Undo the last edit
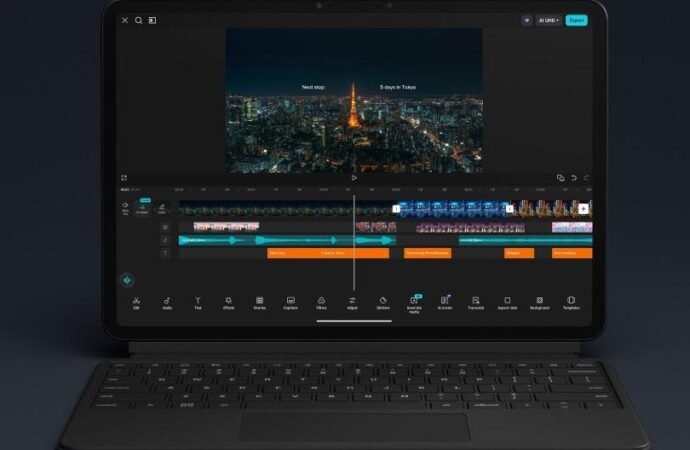This screenshot has width=690, height=450. point(574,178)
